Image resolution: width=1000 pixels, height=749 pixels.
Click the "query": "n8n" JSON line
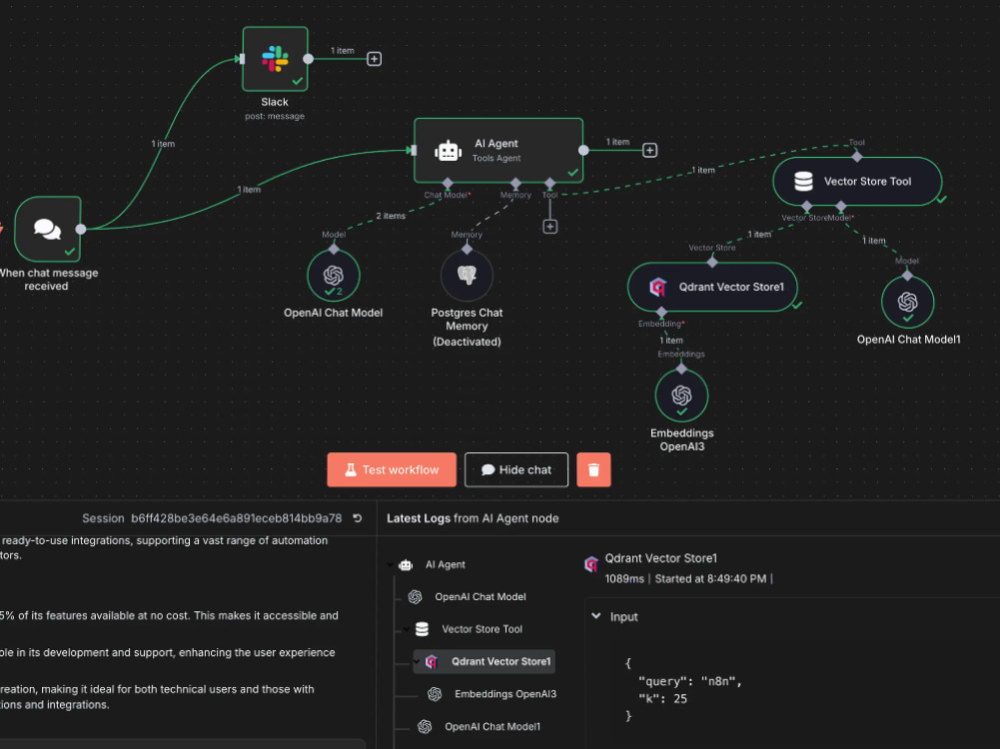tap(690, 681)
